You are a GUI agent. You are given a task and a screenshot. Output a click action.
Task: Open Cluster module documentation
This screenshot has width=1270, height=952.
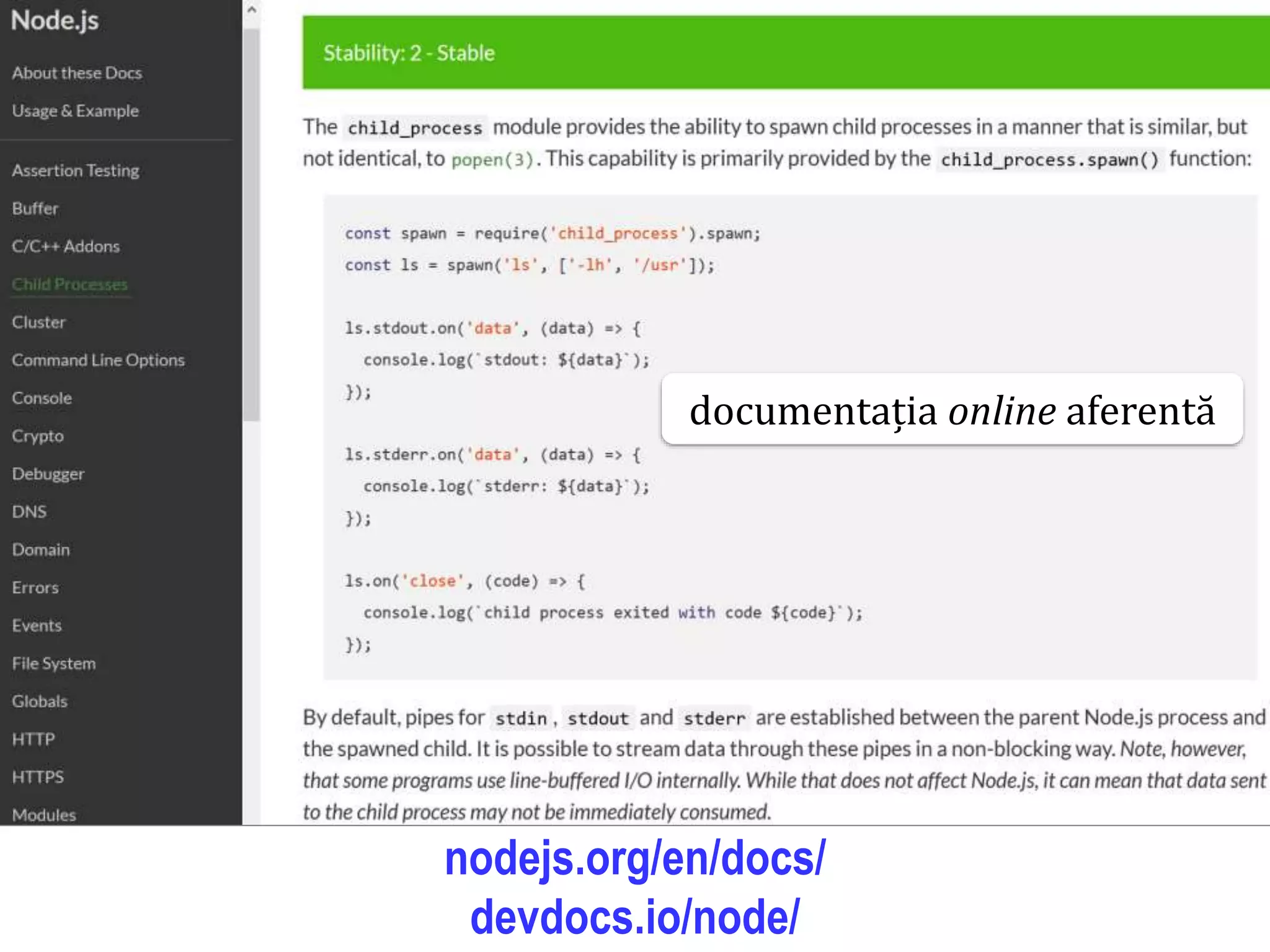point(38,322)
